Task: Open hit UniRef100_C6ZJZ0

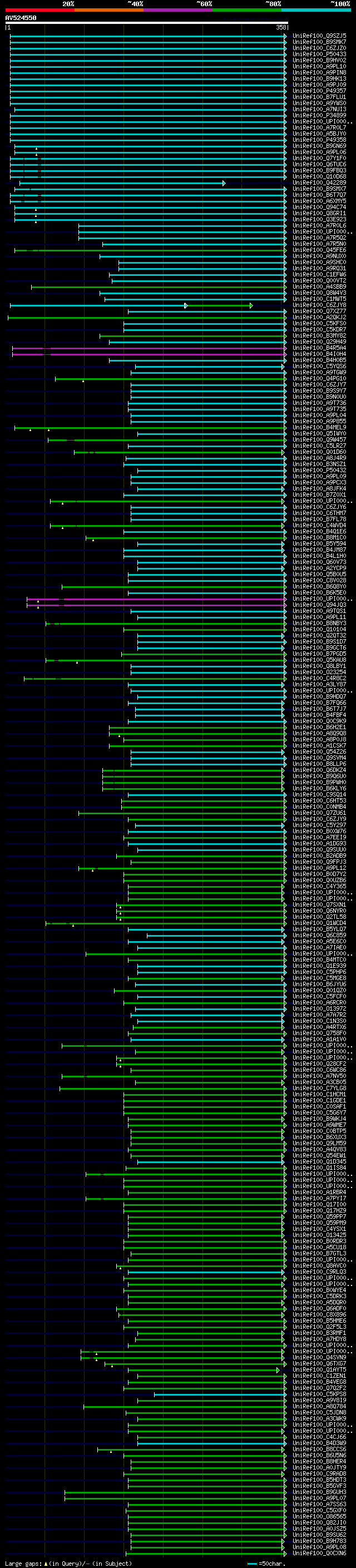Action: tap(319, 48)
